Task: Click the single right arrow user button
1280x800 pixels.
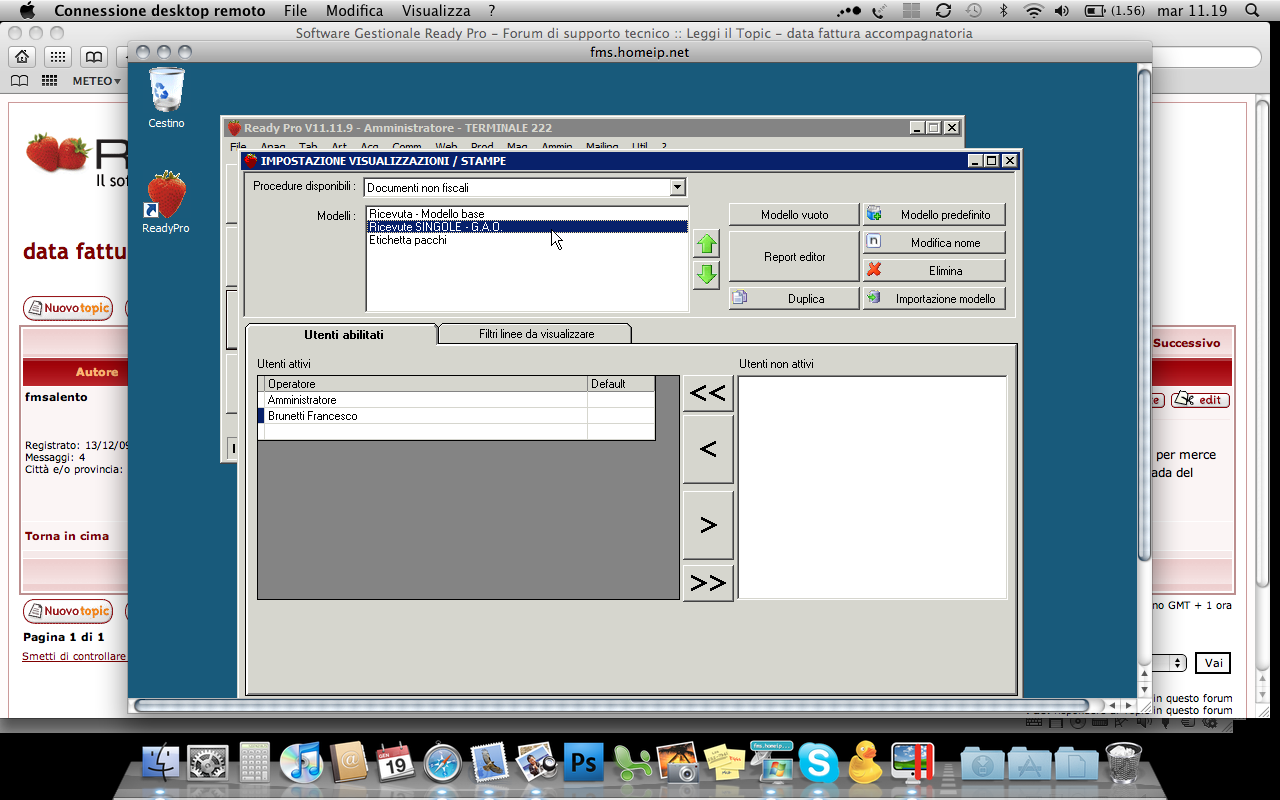Action: pos(708,525)
